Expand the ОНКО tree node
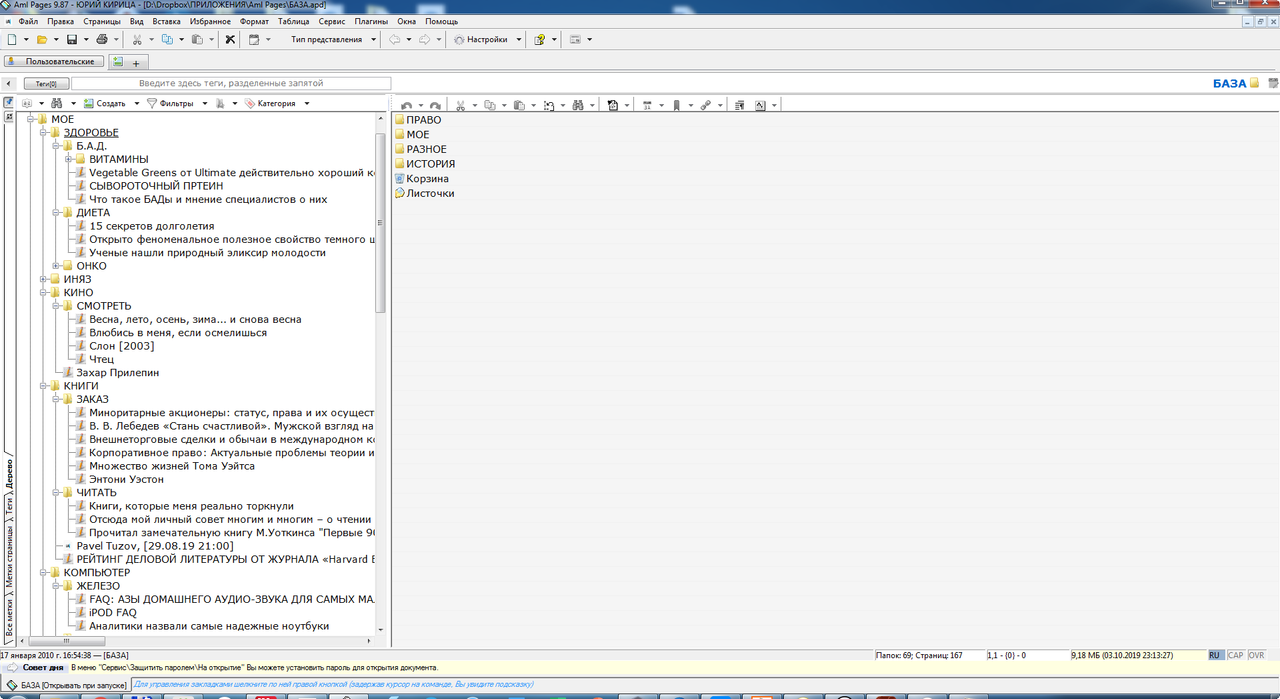The height and width of the screenshot is (699, 1280). pyautogui.click(x=56, y=266)
